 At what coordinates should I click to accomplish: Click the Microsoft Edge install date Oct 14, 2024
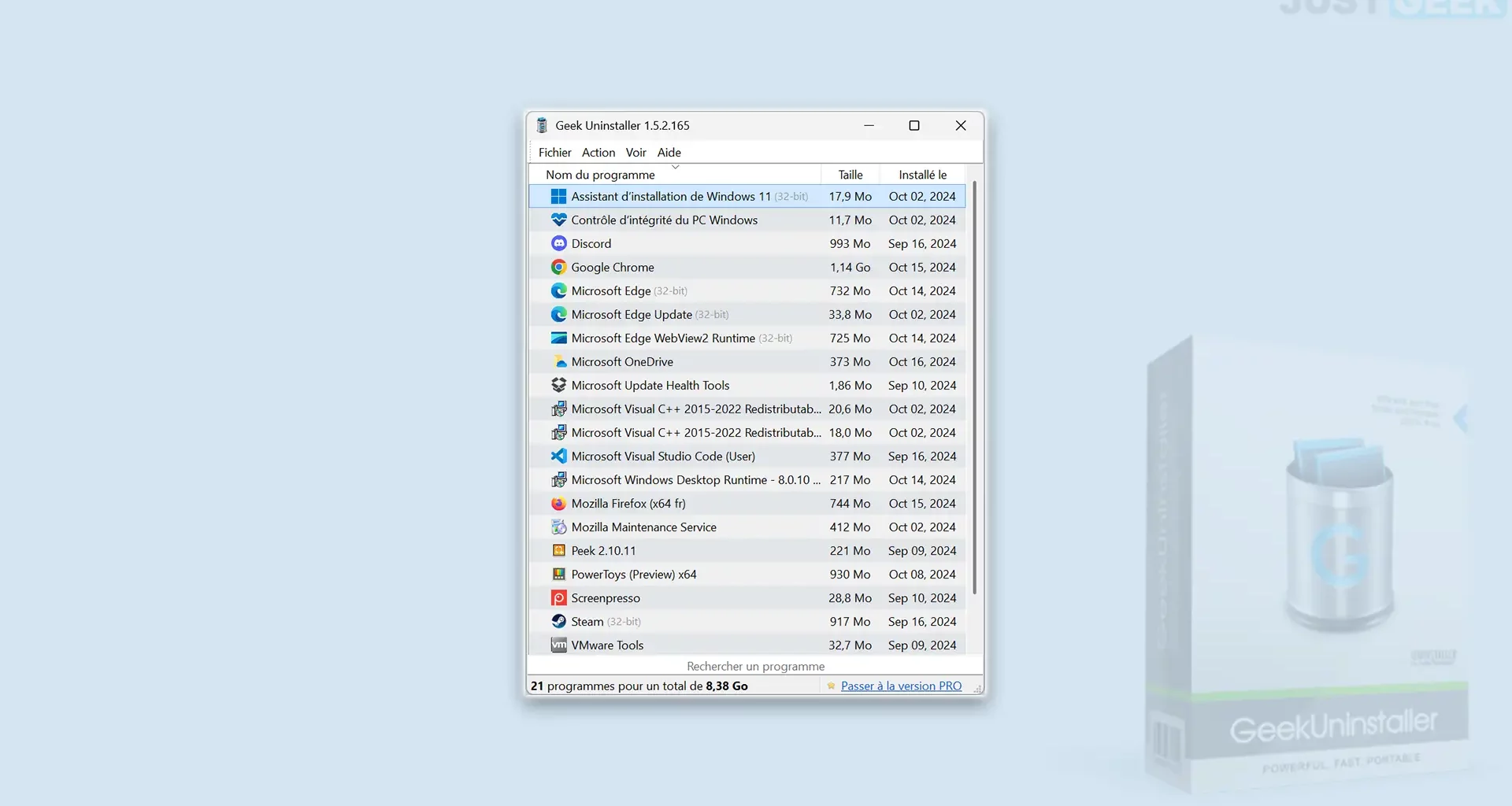tap(922, 291)
